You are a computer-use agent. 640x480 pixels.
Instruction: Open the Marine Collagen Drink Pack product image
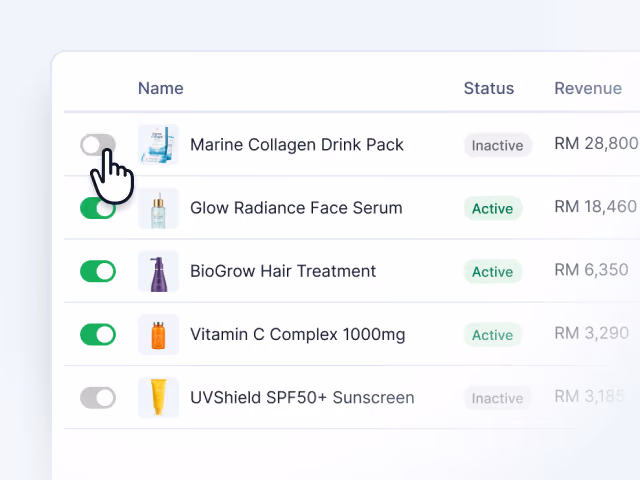pos(158,144)
